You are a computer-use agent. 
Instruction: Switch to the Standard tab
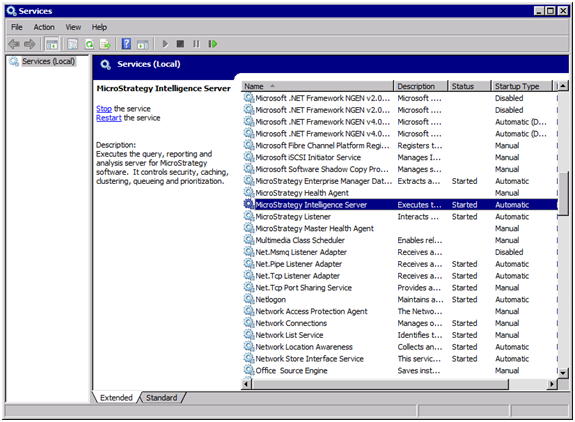[161, 398]
